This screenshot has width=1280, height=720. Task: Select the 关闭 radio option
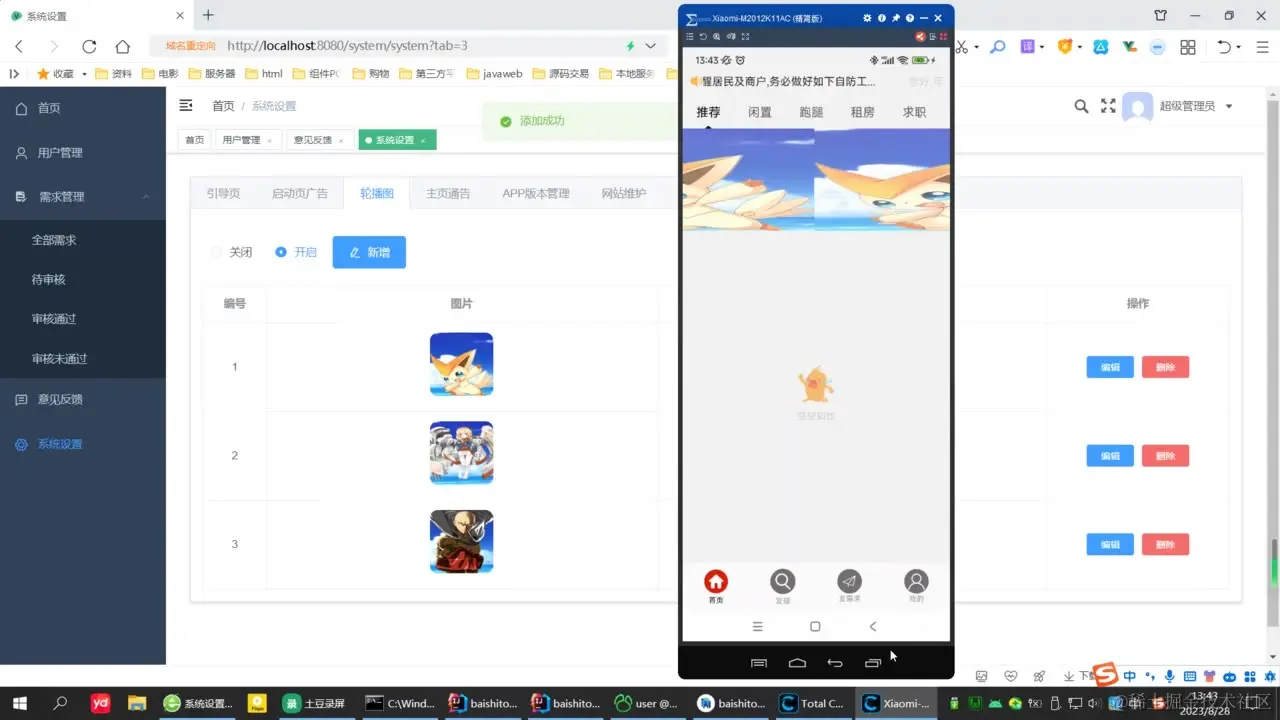(231, 252)
